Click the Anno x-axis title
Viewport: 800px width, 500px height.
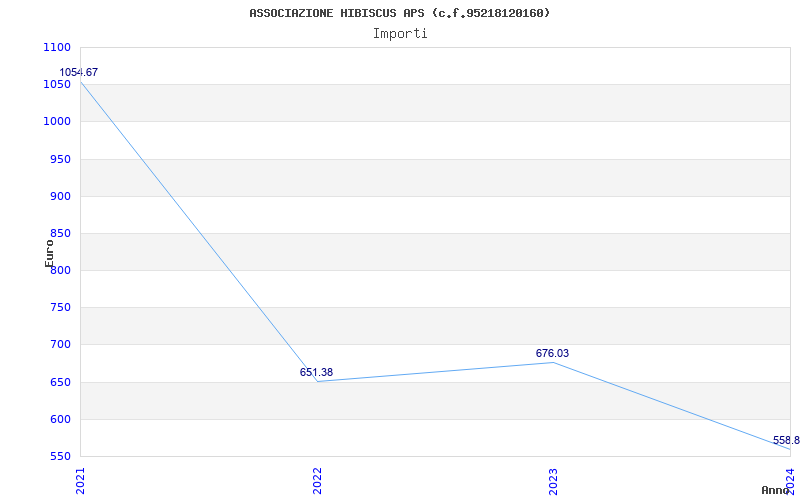click(x=776, y=490)
